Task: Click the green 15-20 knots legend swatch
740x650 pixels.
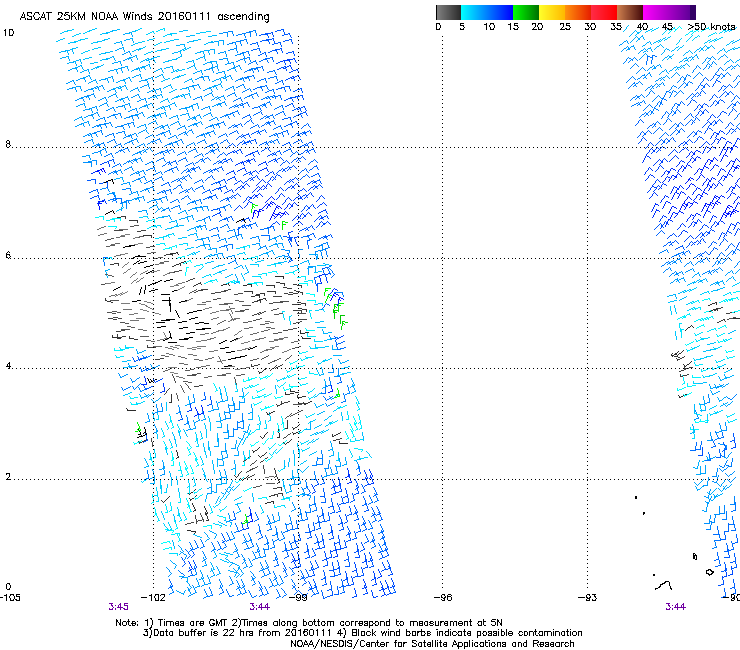Action: pyautogui.click(x=526, y=12)
